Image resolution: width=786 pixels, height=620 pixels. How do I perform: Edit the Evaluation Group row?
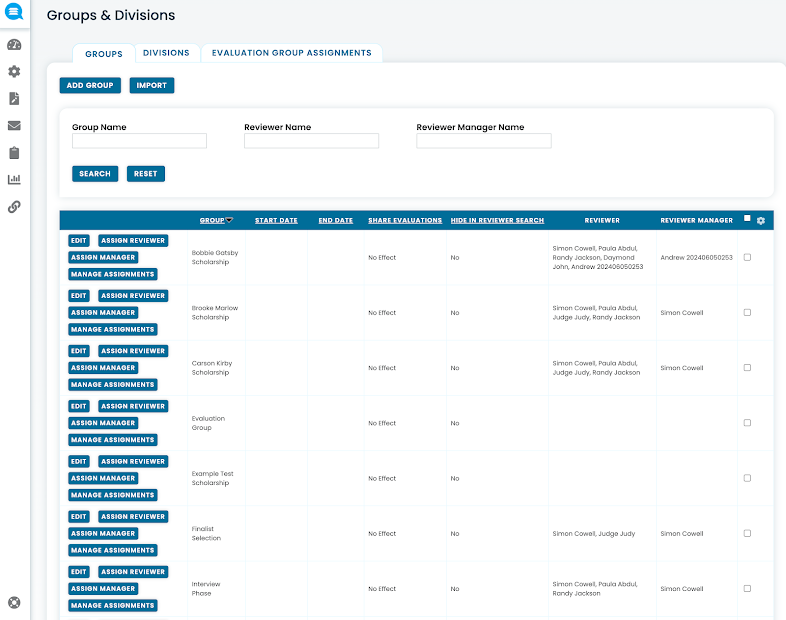pos(79,406)
